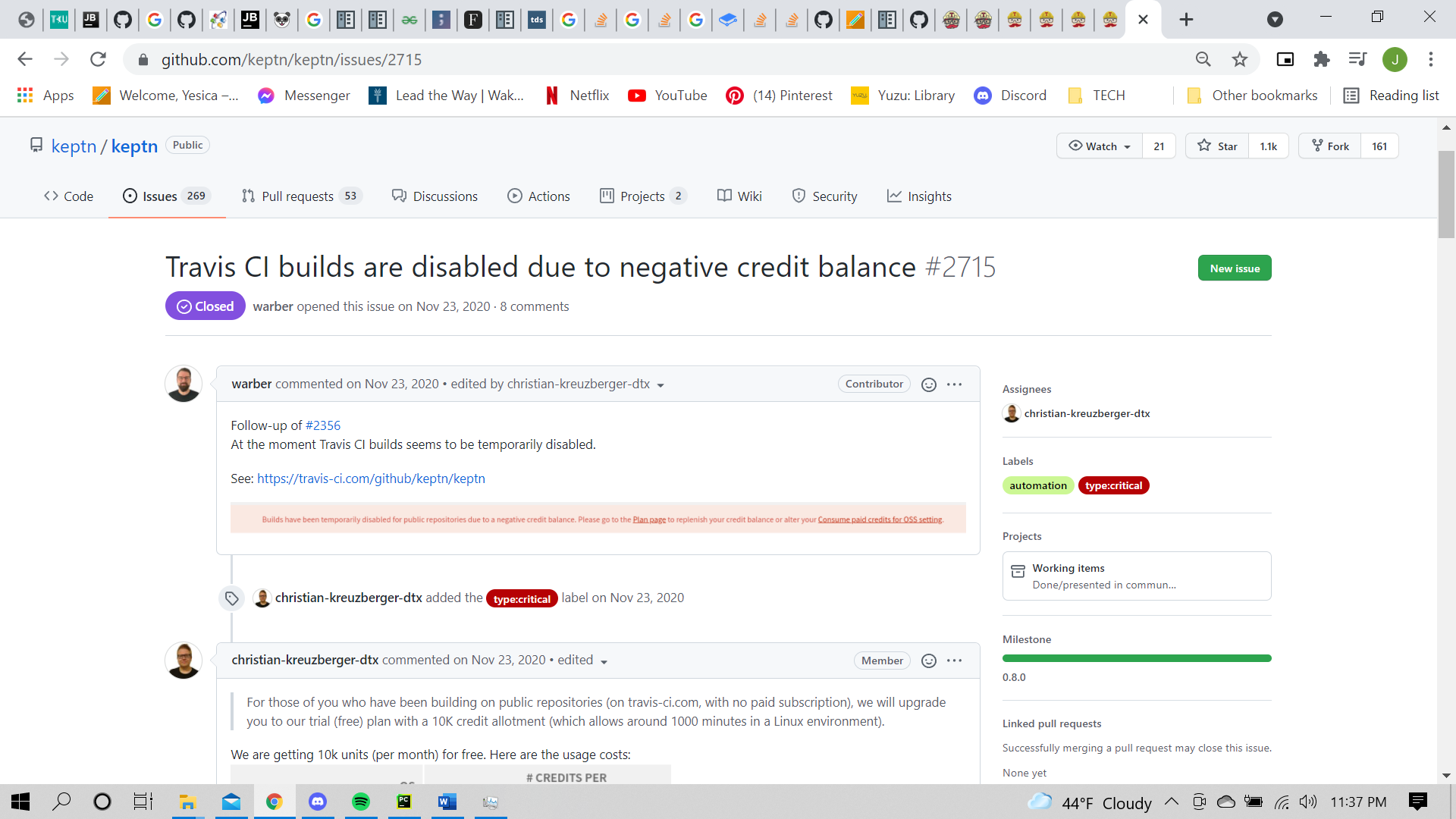Open the Discussions tab
Viewport: 1456px width, 819px height.
click(435, 196)
